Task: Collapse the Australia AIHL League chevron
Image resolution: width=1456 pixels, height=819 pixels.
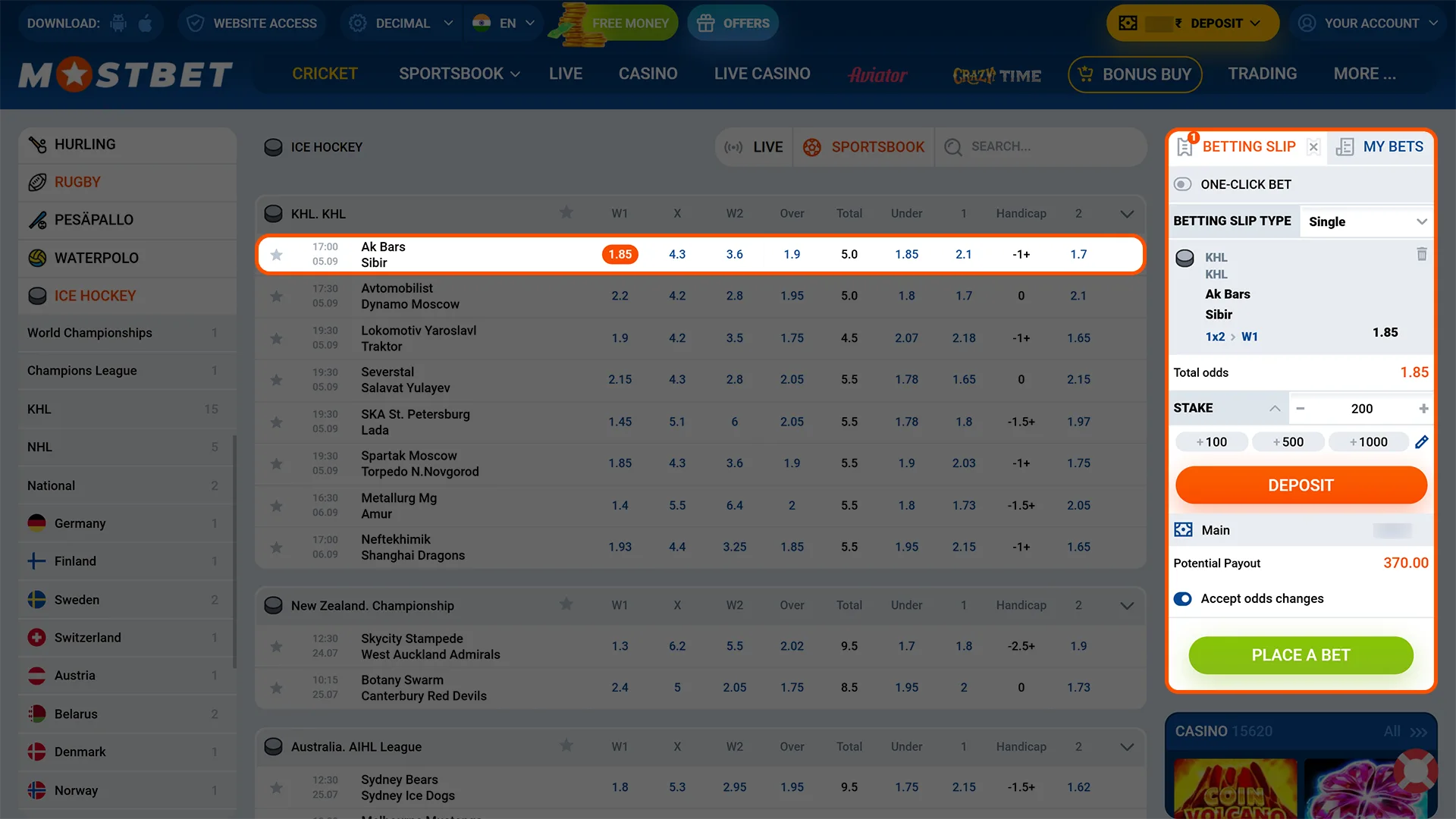Action: coord(1127,747)
